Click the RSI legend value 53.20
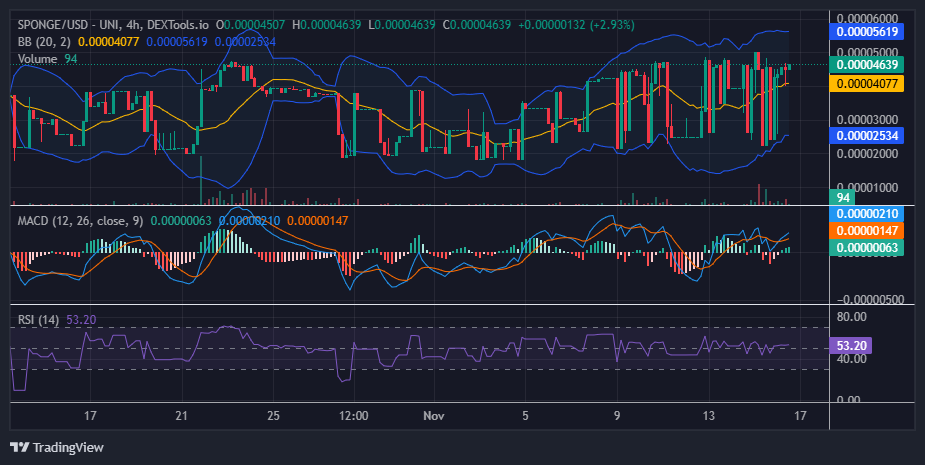 pos(81,320)
